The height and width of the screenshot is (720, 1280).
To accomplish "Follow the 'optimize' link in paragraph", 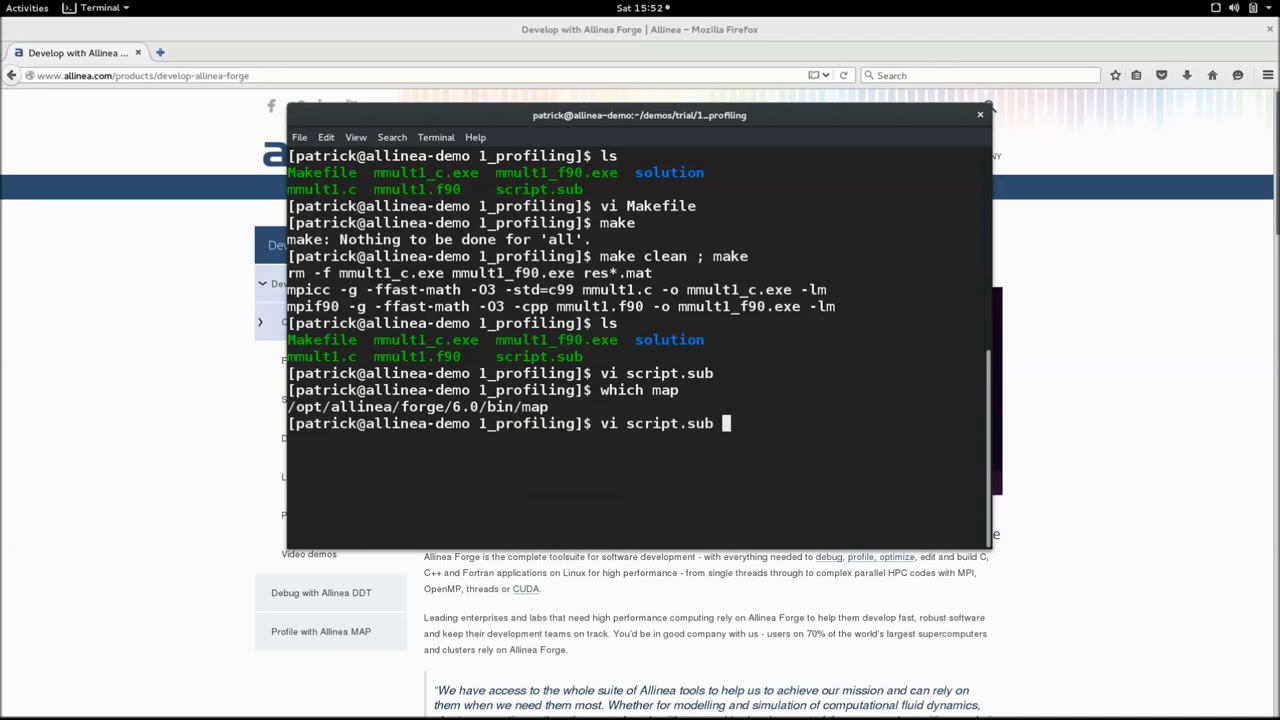I will pyautogui.click(x=897, y=557).
